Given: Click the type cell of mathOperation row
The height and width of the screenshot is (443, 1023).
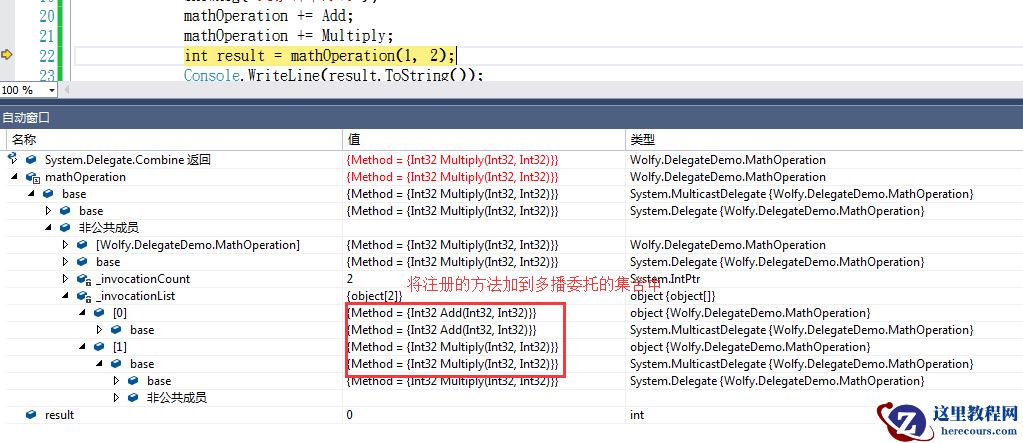Looking at the screenshot, I should (727, 177).
